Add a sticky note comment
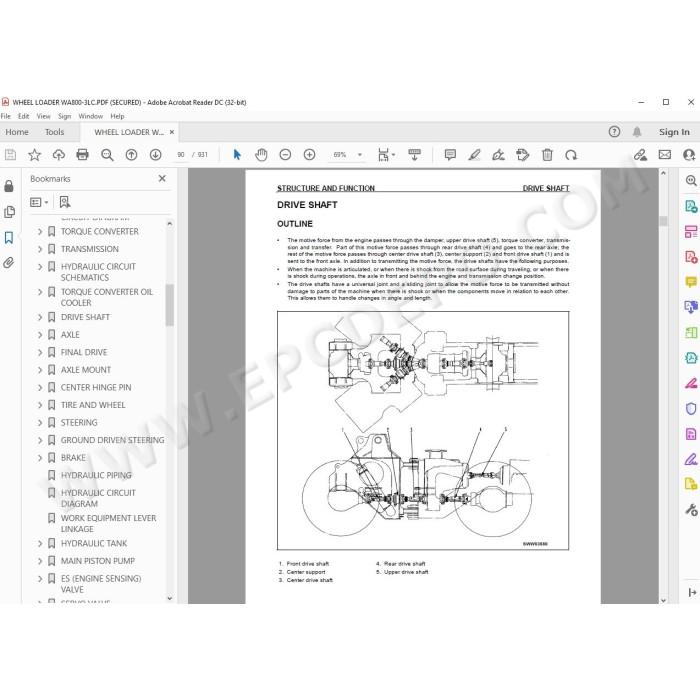Image resolution: width=700 pixels, height=700 pixels. click(450, 155)
